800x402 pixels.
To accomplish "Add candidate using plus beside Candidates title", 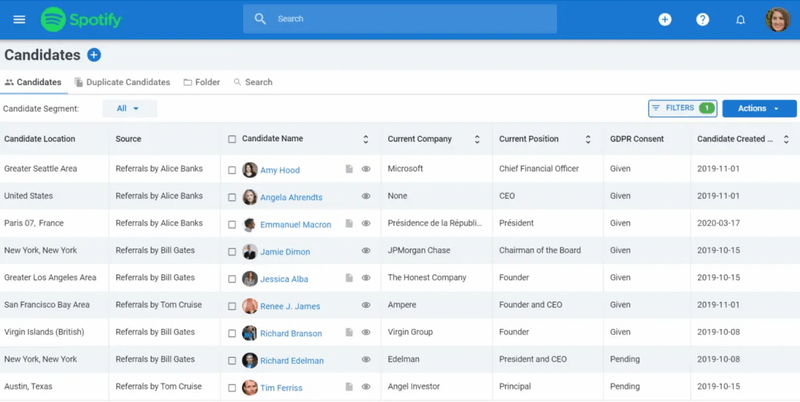I will (x=94, y=55).
